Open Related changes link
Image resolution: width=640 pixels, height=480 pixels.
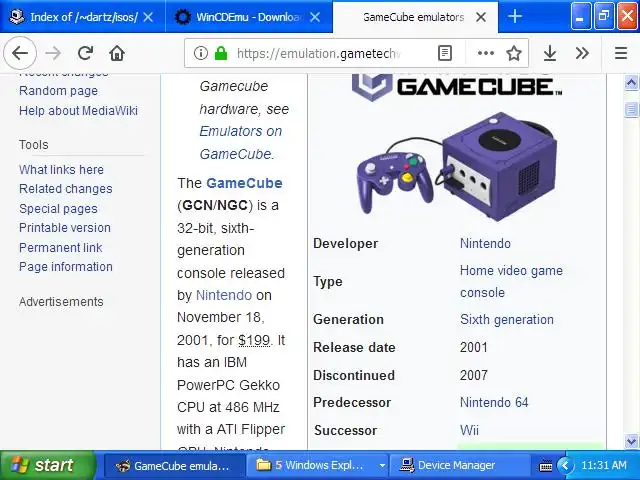(x=65, y=189)
